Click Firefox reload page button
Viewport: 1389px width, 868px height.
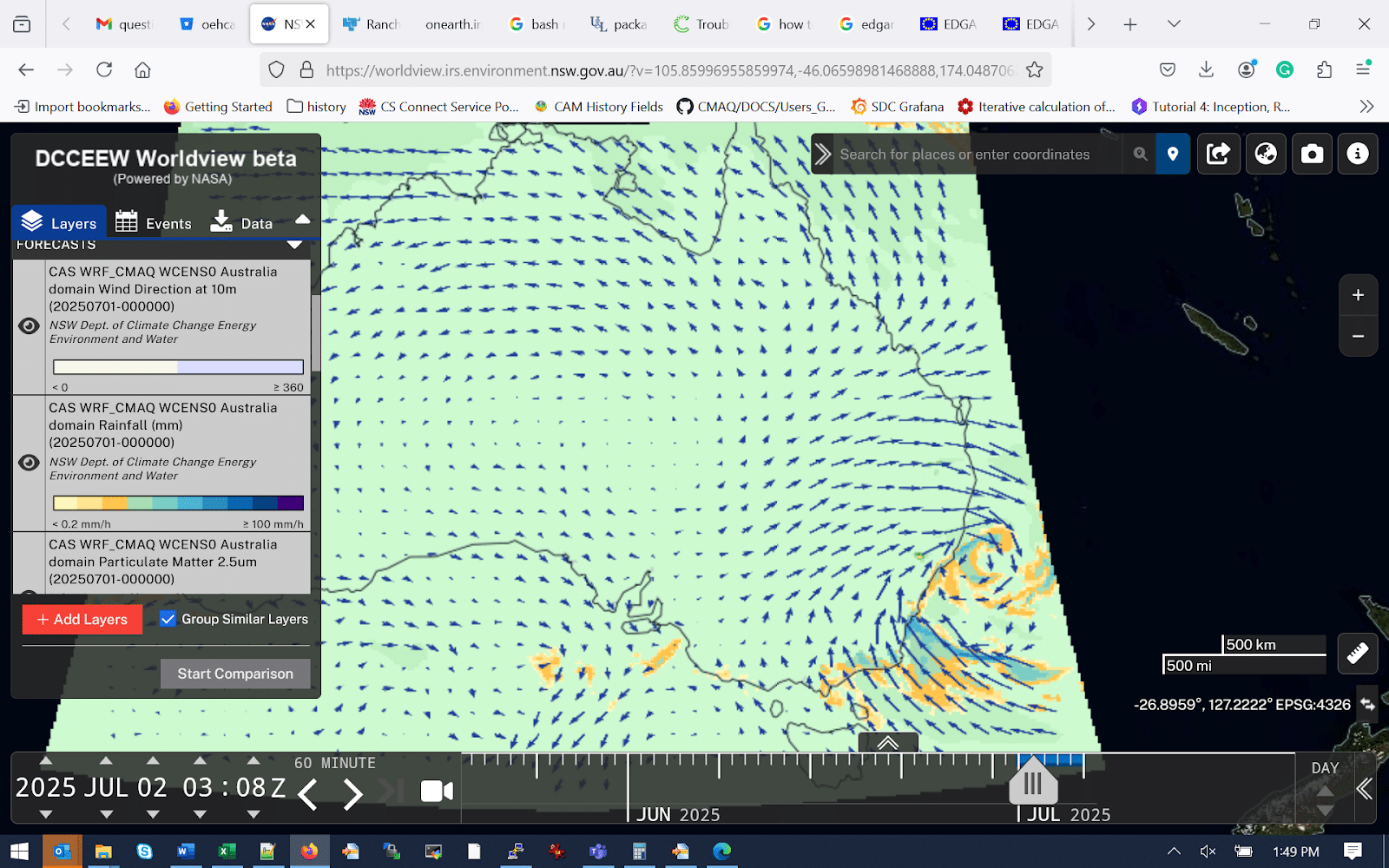click(x=104, y=69)
